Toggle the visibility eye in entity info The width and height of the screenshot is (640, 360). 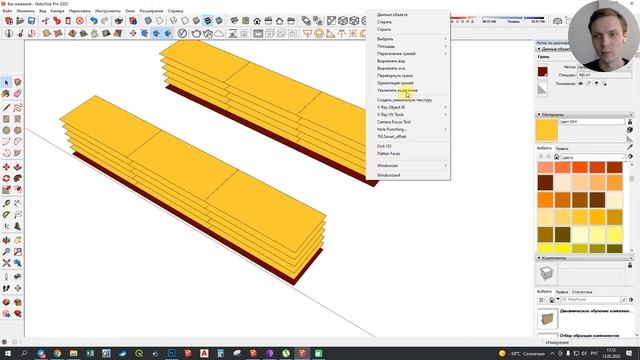coord(580,84)
